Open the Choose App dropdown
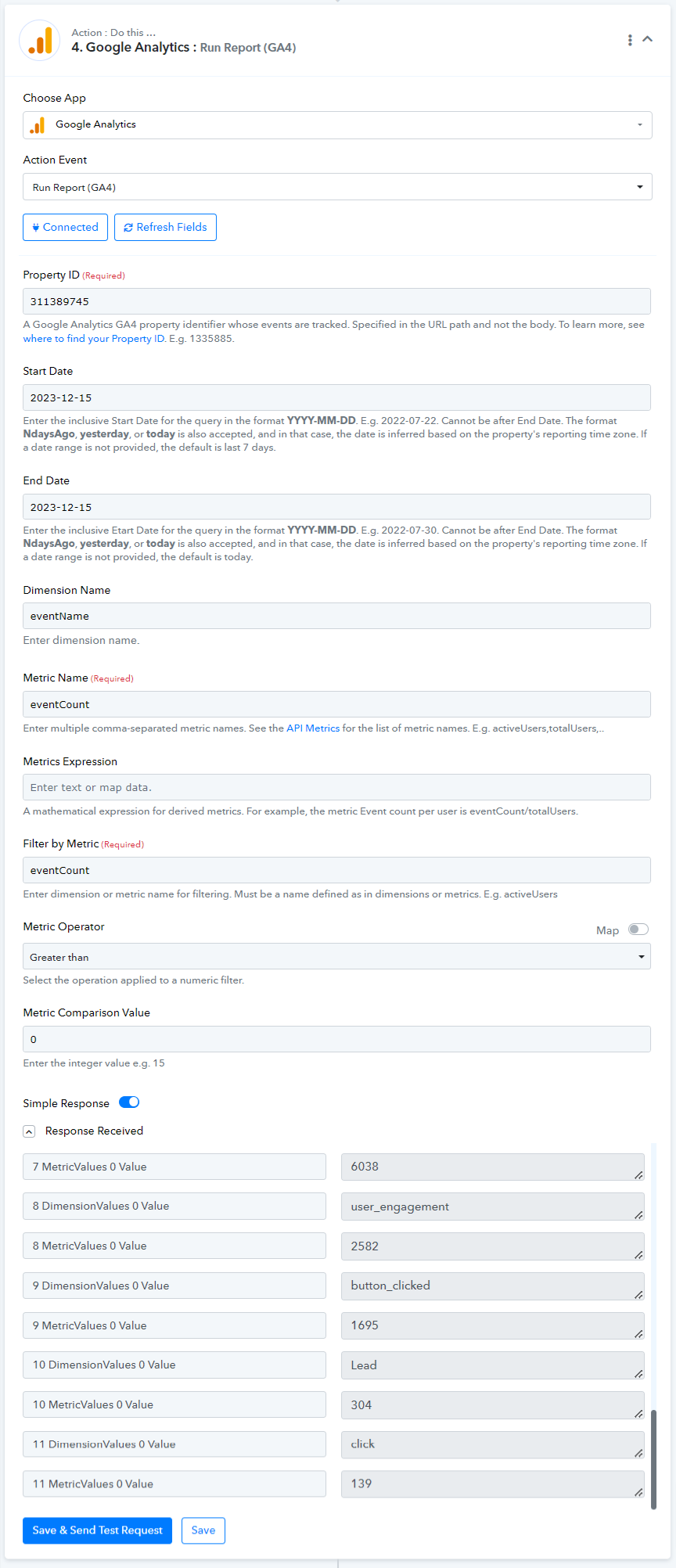 tap(337, 125)
